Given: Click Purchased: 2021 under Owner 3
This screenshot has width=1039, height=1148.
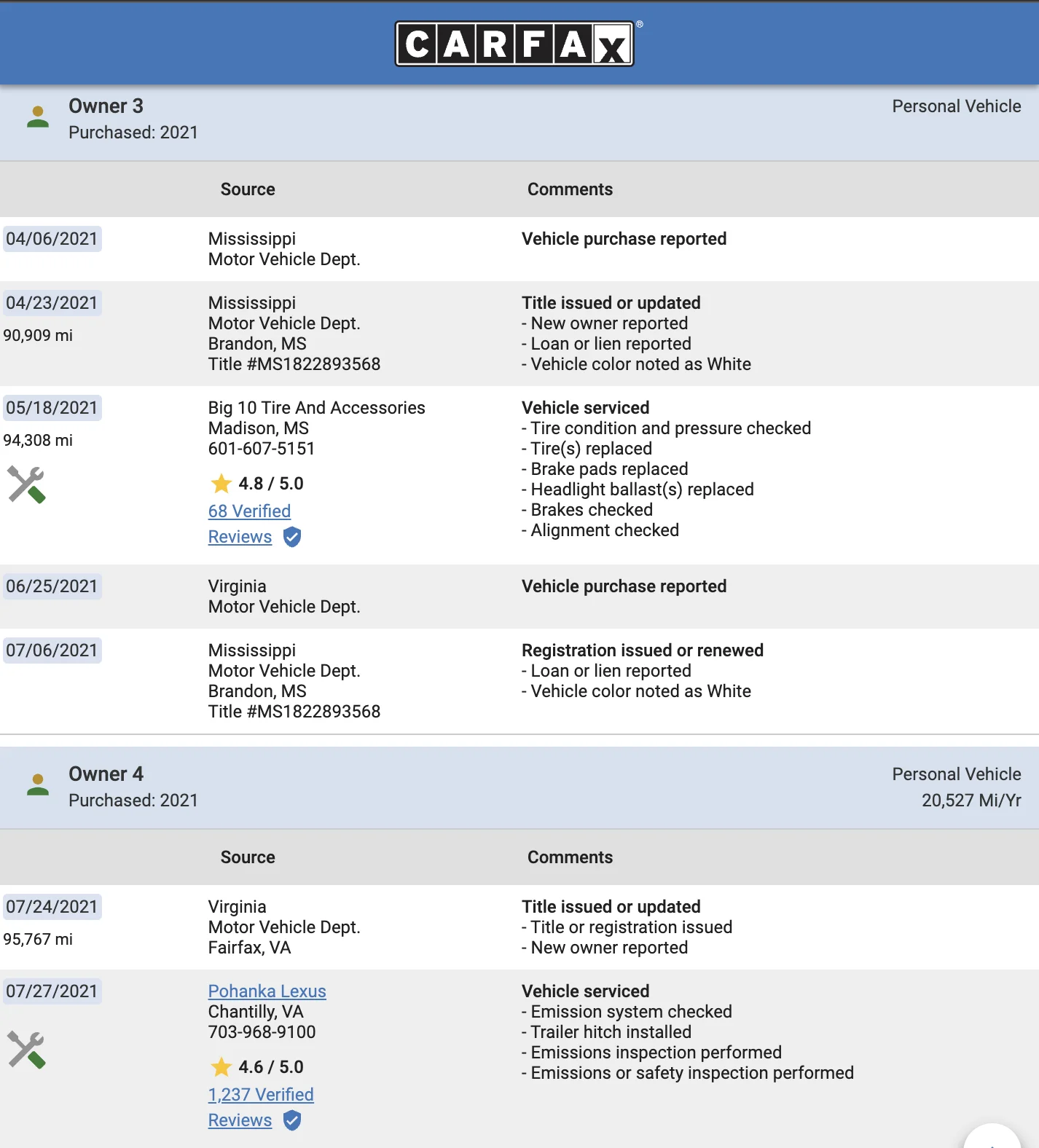Looking at the screenshot, I should tap(133, 133).
